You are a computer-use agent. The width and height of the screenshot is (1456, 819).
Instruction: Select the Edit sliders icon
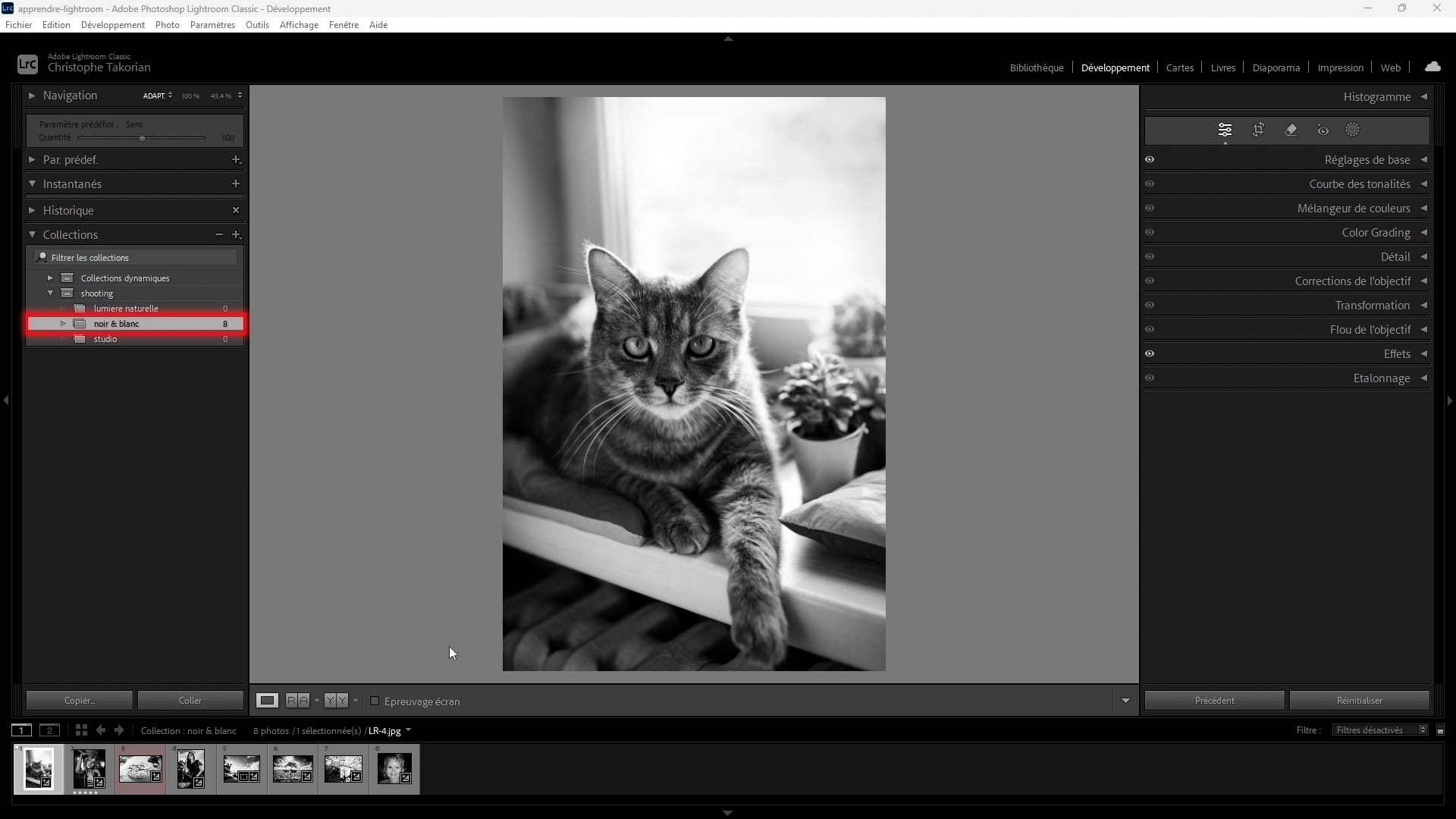pyautogui.click(x=1225, y=130)
